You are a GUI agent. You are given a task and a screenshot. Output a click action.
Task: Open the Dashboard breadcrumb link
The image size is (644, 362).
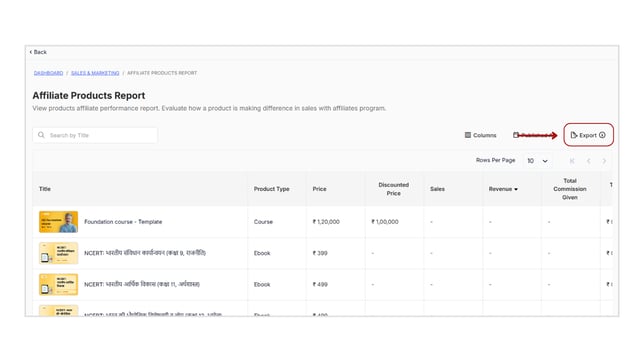click(48, 73)
